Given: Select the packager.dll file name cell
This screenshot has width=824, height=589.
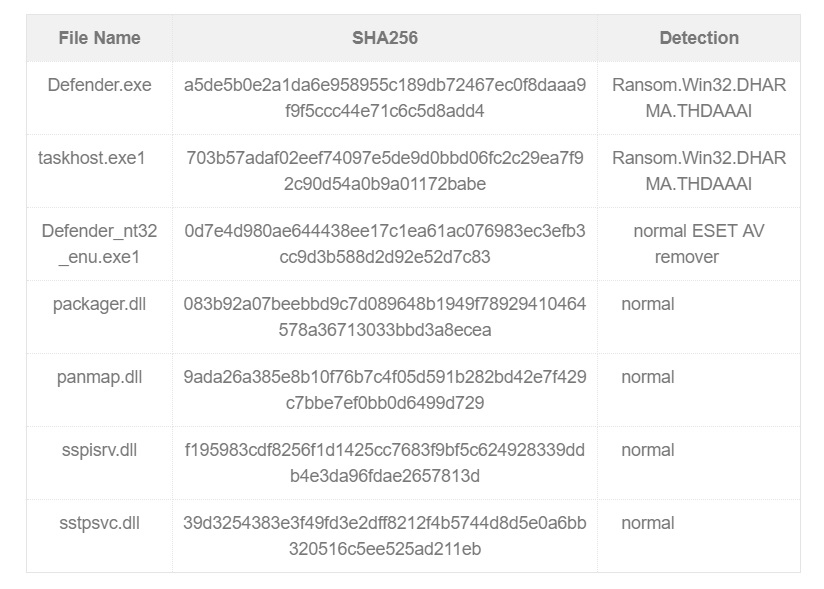Looking at the screenshot, I should [x=99, y=304].
